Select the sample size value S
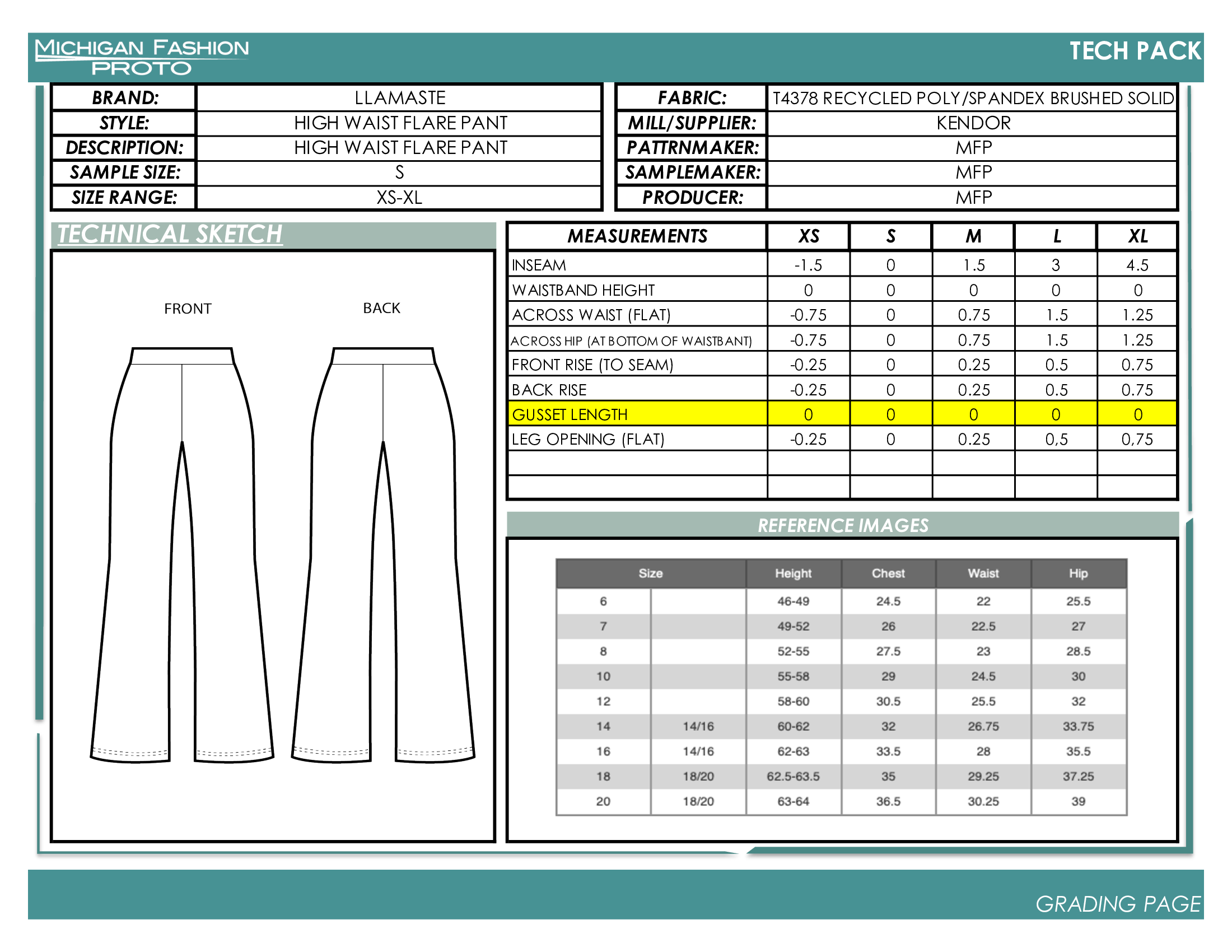Image resolution: width=1232 pixels, height=952 pixels. click(x=399, y=172)
